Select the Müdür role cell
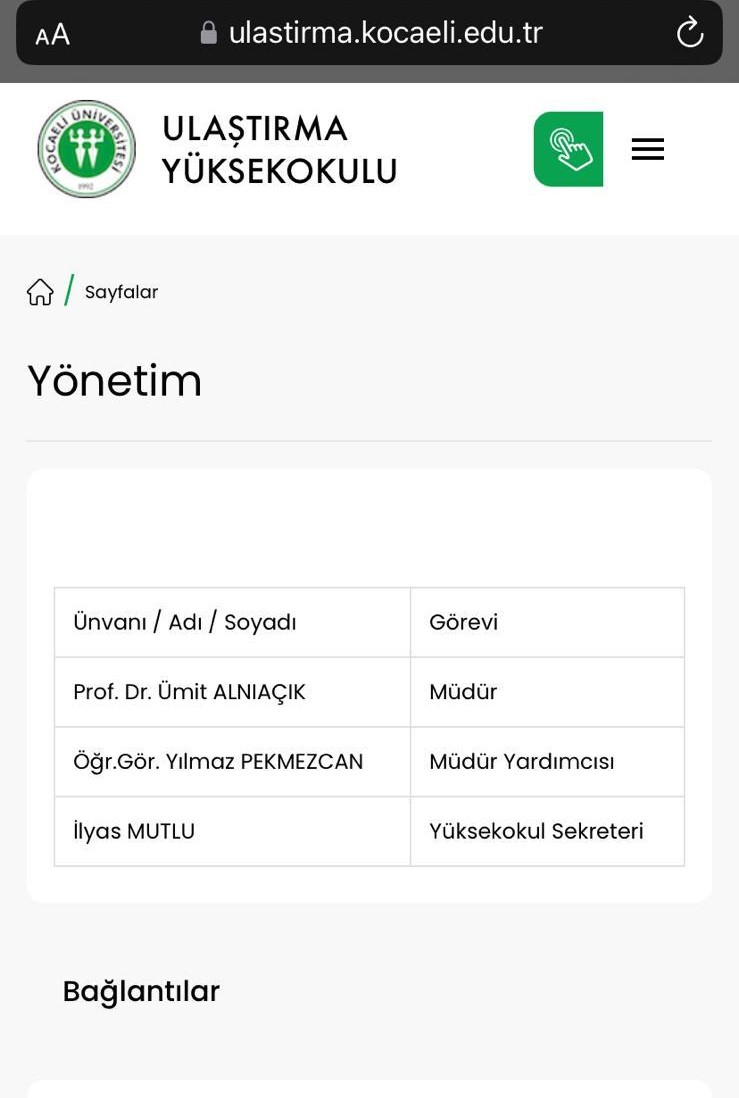 463,692
